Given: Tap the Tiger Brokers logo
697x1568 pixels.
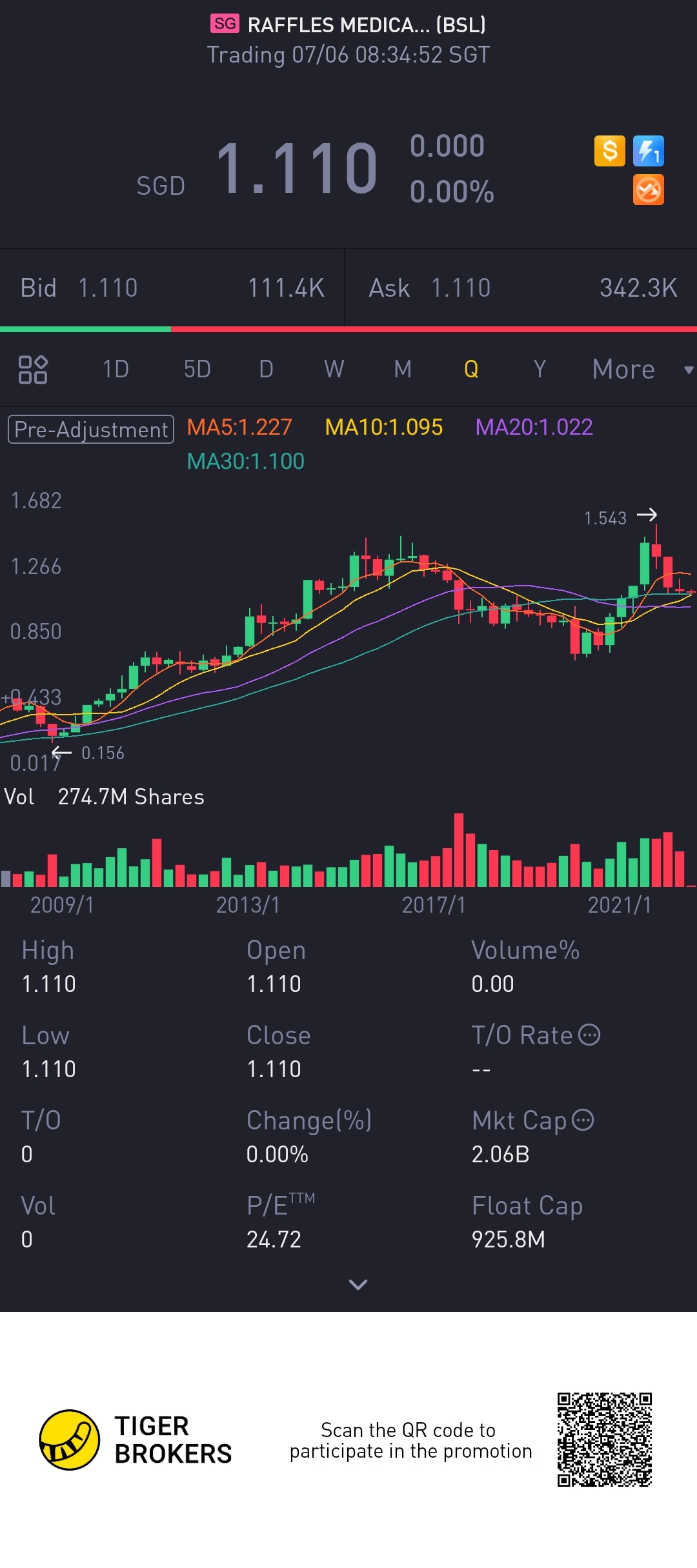Looking at the screenshot, I should pyautogui.click(x=70, y=1440).
